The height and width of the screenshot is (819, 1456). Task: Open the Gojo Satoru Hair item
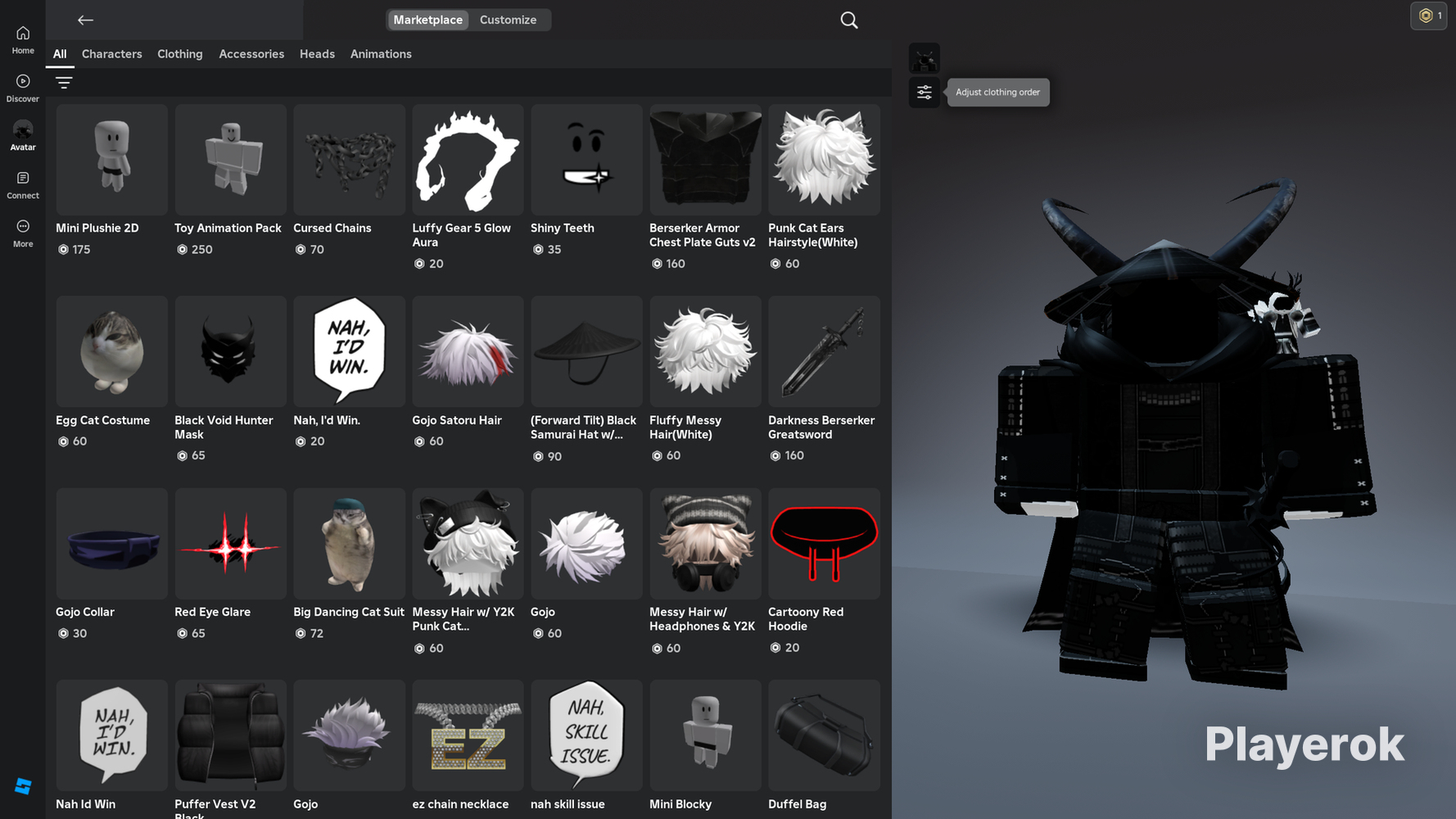468,352
